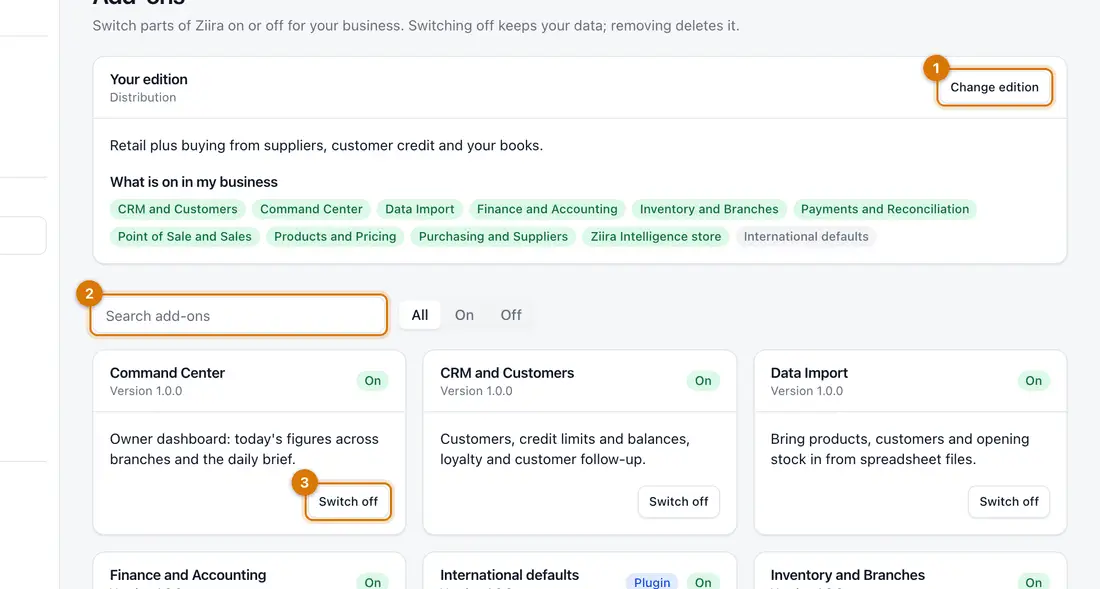
Task: Switch off the CRM and Customers add-on
Action: (x=678, y=501)
